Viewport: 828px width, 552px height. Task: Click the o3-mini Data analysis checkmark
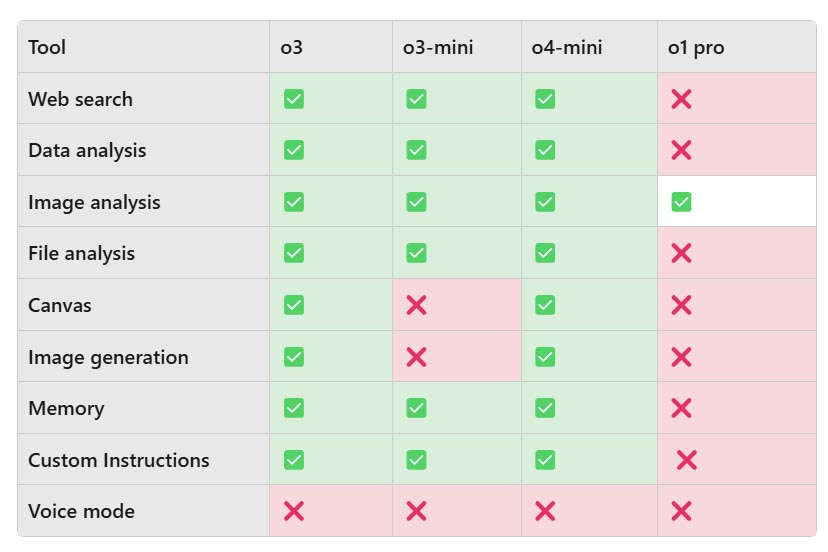416,150
